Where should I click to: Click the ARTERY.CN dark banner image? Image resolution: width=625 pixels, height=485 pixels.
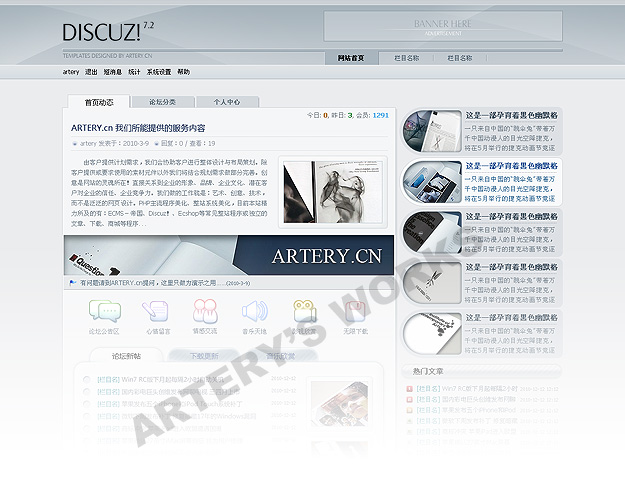point(230,256)
